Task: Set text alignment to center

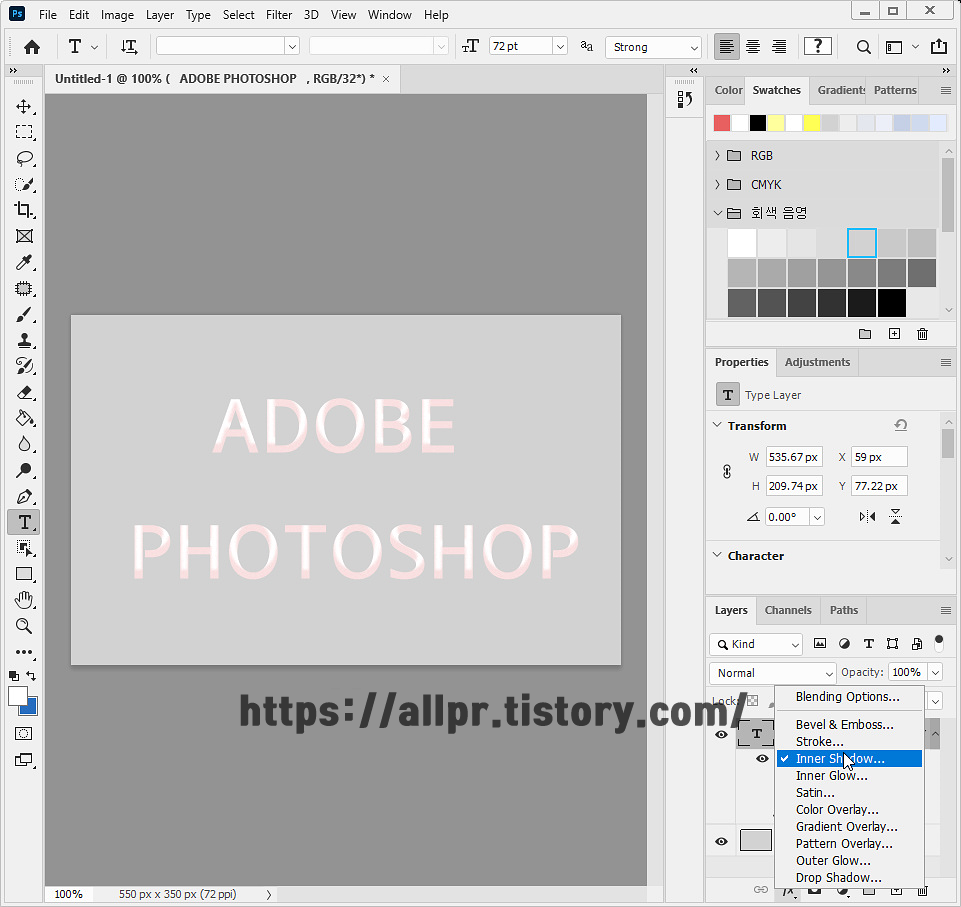Action: tap(753, 47)
